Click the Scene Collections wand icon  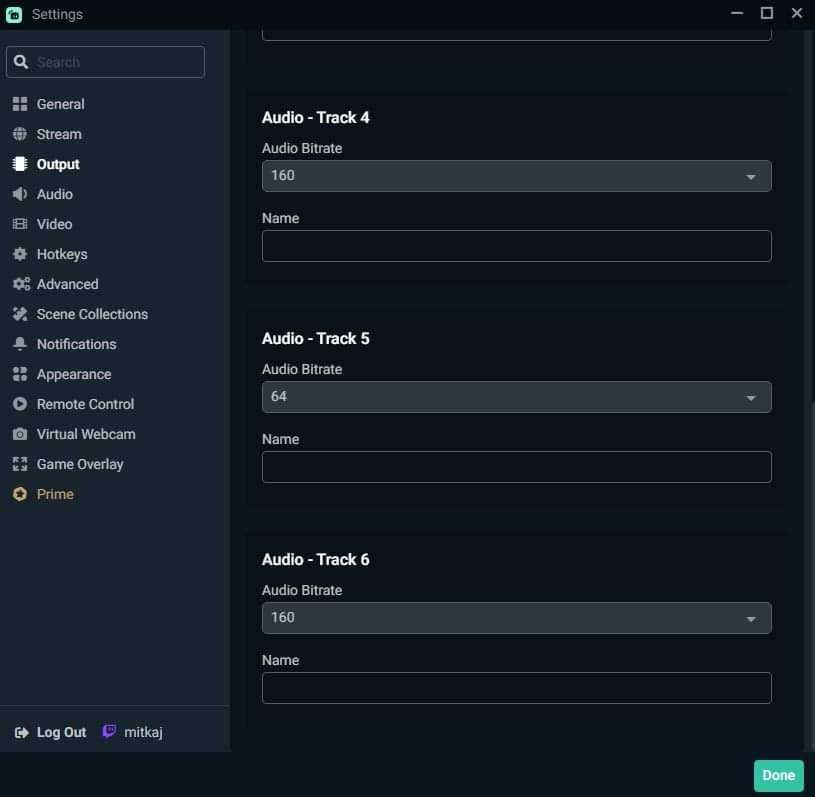20,314
